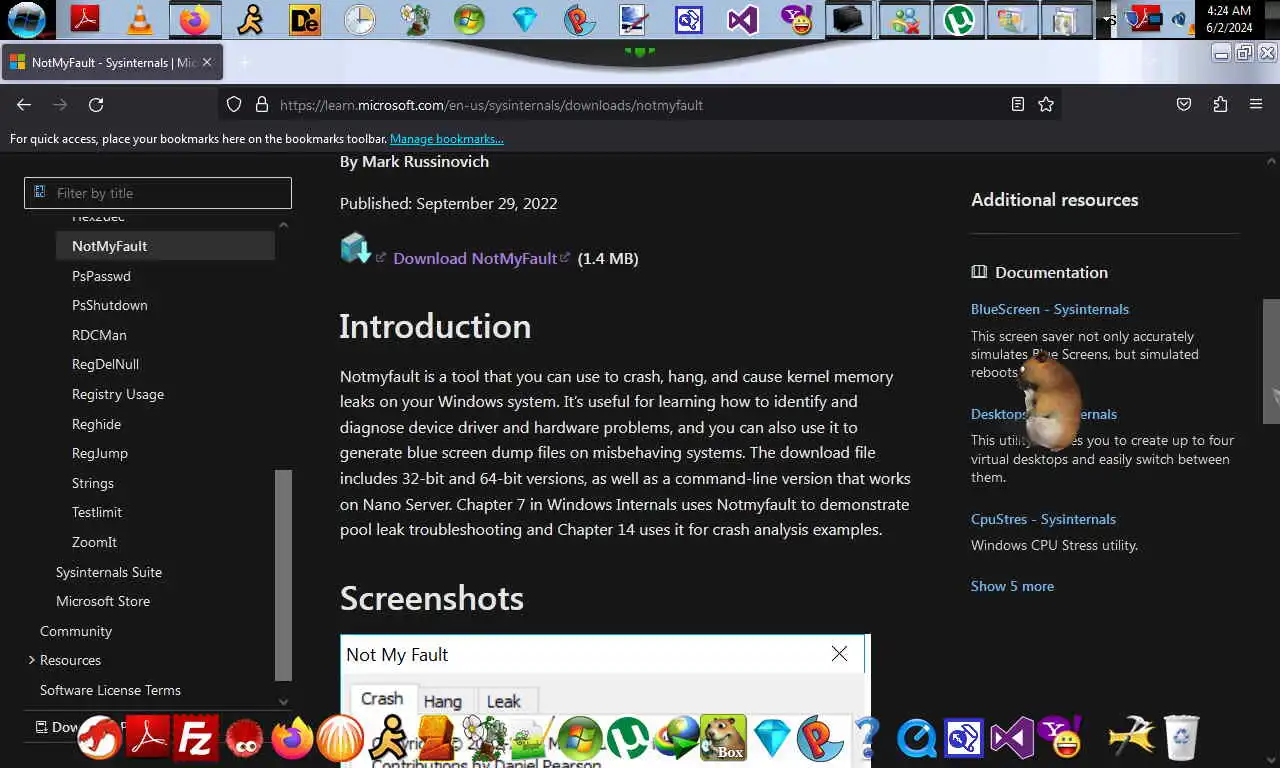Open the Box gopher icon in the dock

coord(724,738)
